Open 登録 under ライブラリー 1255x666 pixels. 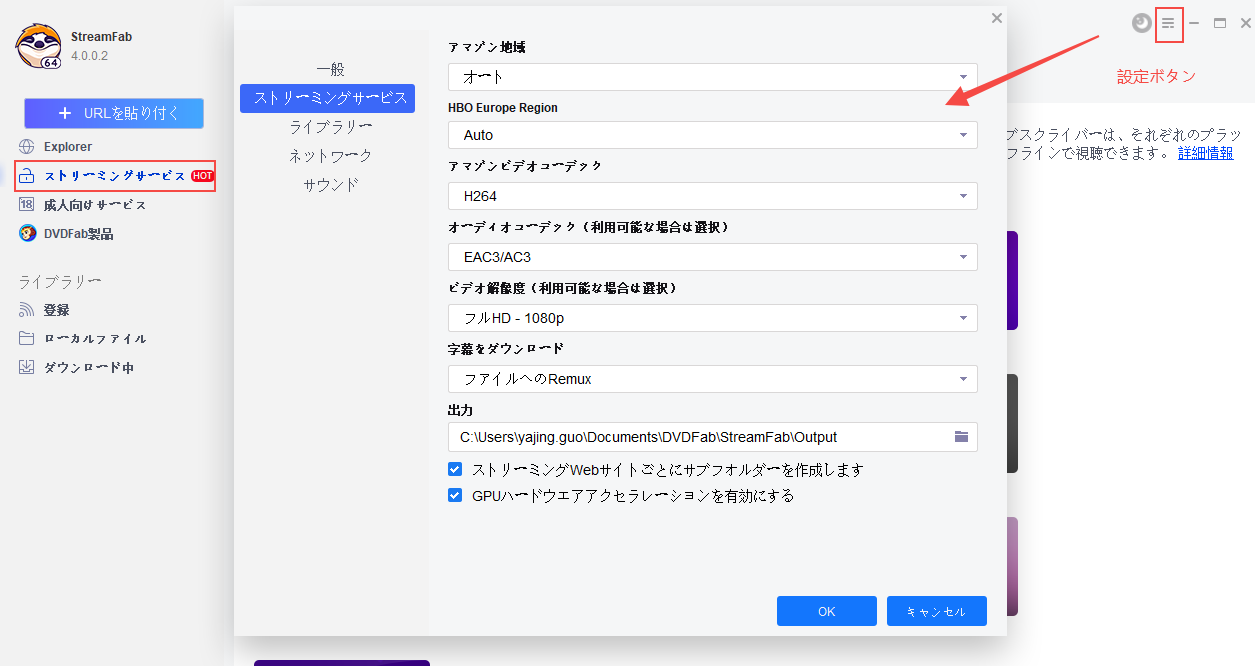click(57, 310)
